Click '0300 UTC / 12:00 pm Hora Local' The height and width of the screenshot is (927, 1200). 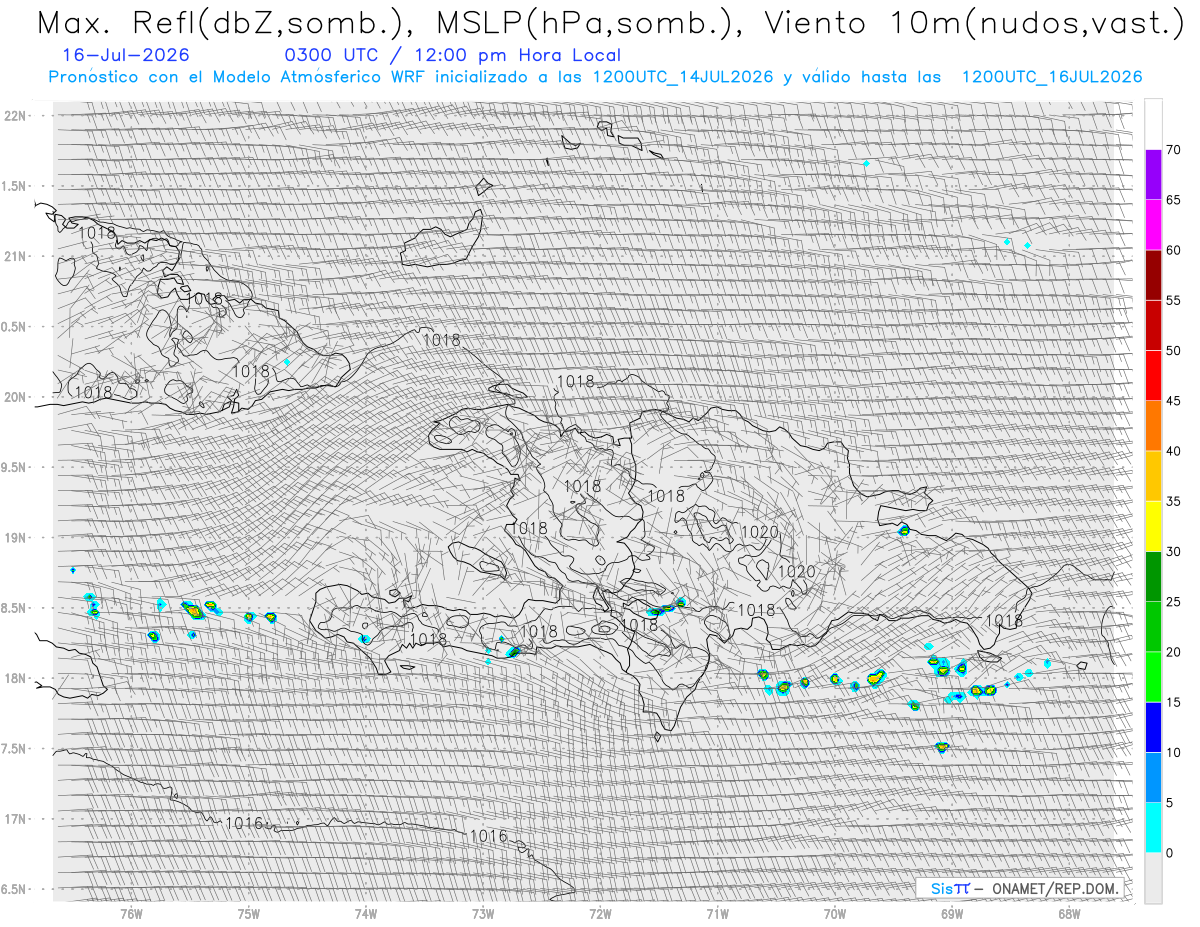coord(452,56)
